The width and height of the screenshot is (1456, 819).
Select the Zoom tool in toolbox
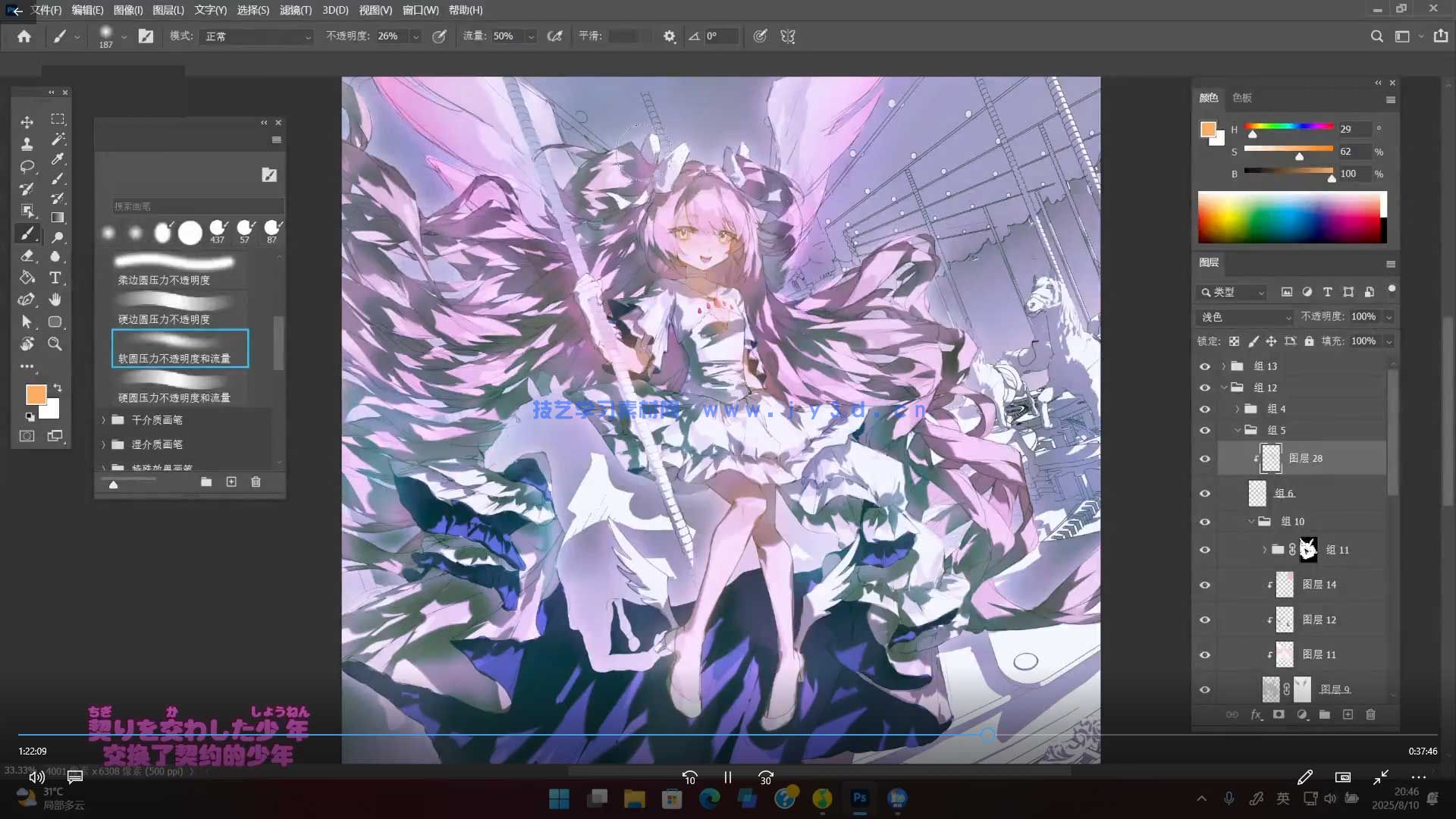pos(55,344)
